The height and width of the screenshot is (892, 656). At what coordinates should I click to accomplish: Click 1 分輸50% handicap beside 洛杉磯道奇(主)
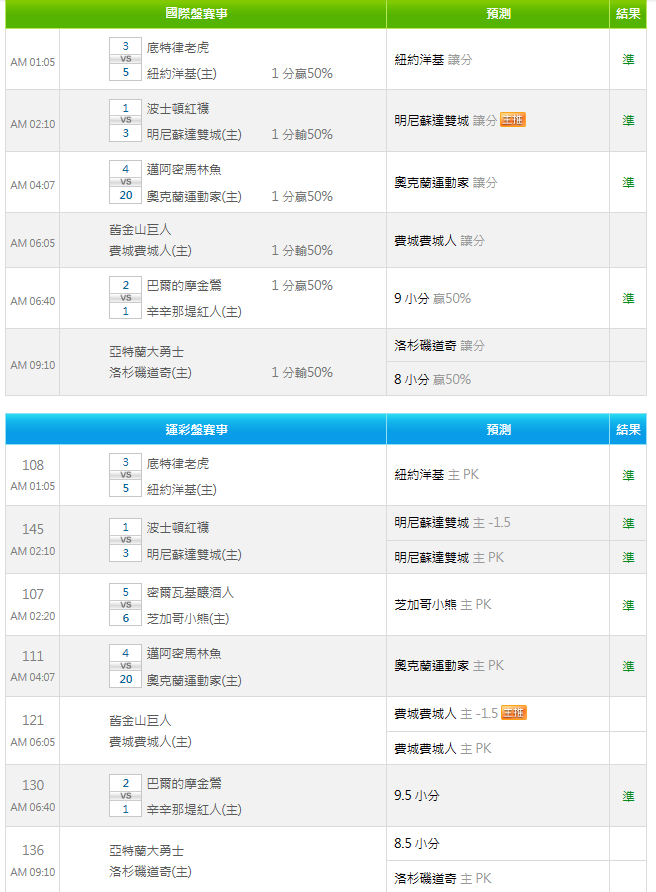click(x=302, y=373)
